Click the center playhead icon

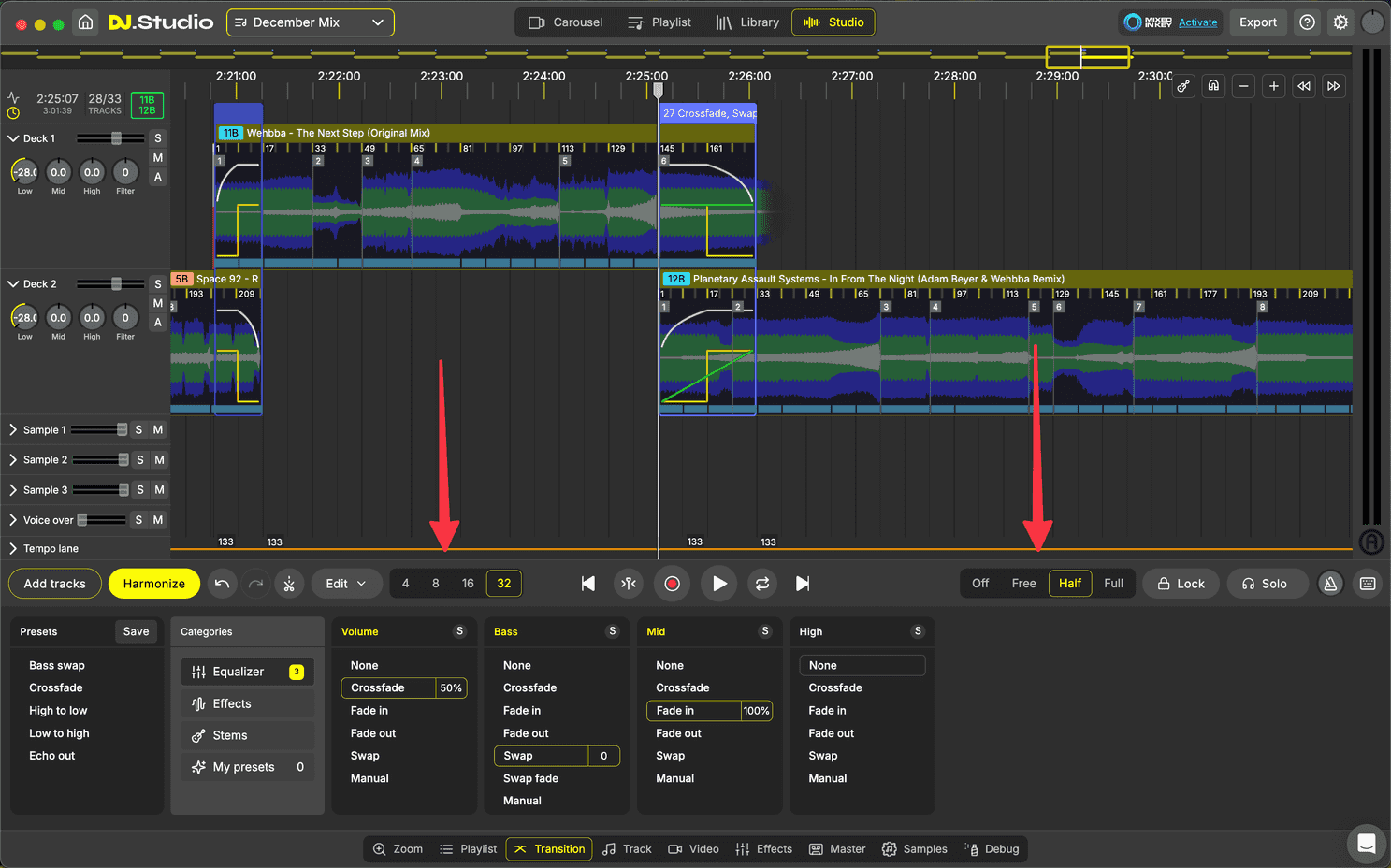(x=629, y=584)
